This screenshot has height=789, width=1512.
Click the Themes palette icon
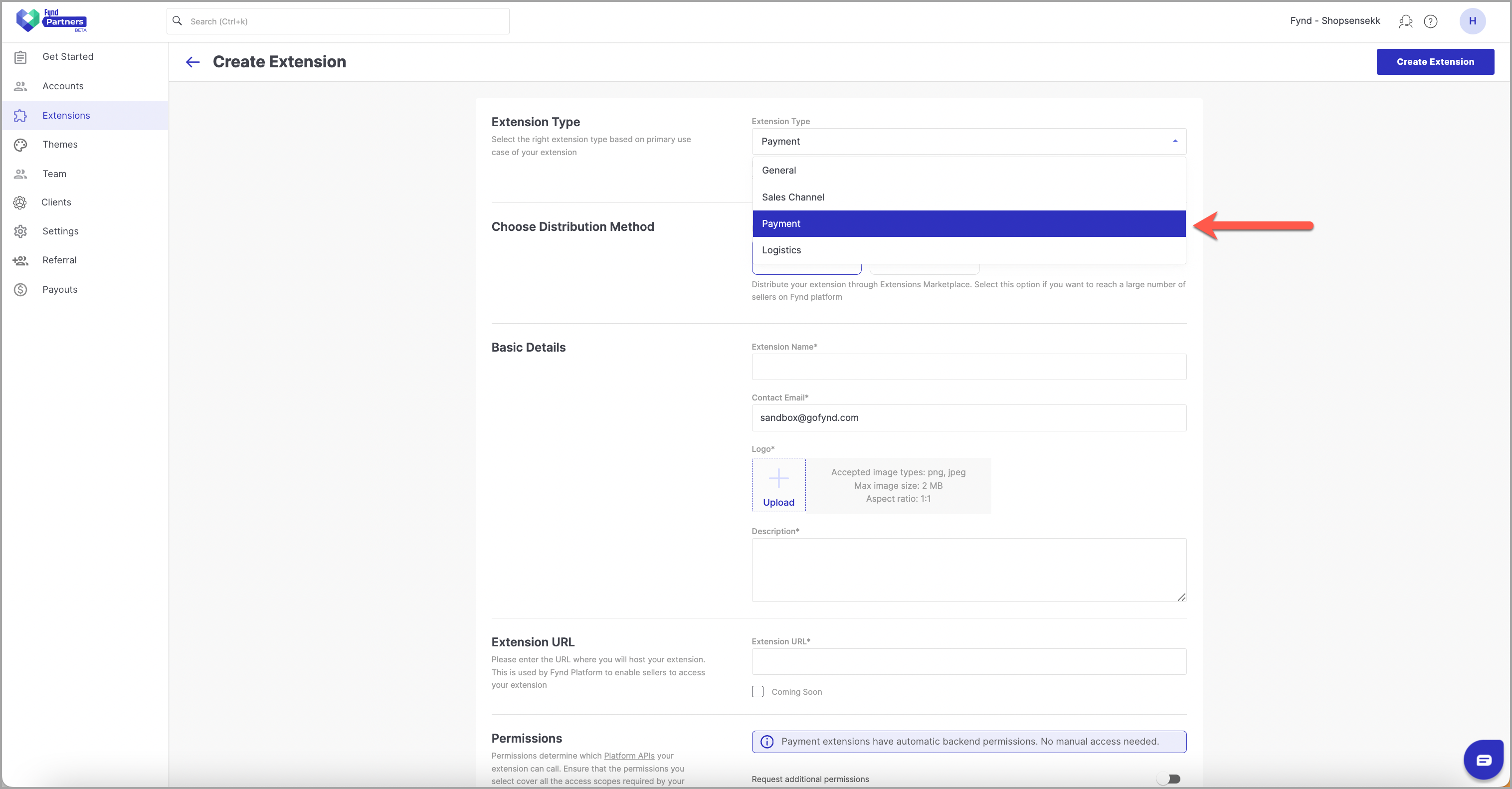(x=20, y=145)
